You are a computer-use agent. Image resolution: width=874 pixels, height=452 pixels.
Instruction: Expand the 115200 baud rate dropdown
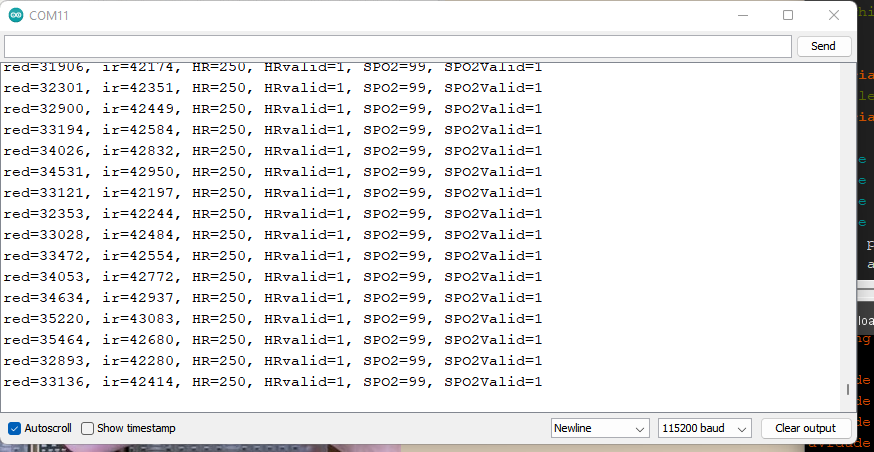point(705,429)
